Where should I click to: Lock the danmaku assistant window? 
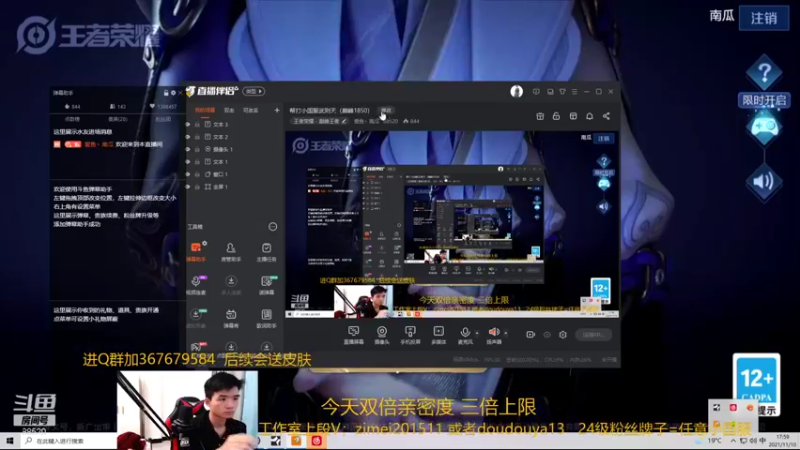[166, 93]
